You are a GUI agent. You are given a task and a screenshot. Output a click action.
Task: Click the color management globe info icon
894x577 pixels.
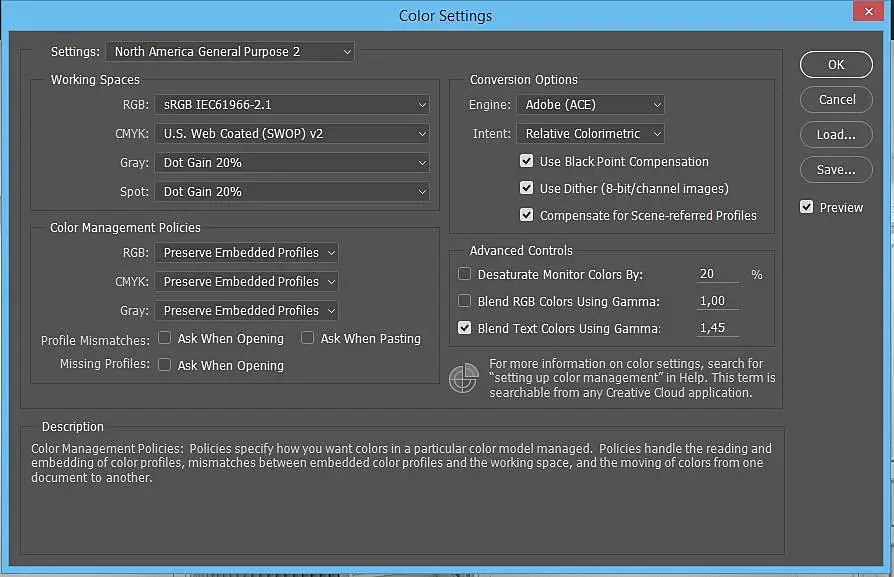point(463,378)
